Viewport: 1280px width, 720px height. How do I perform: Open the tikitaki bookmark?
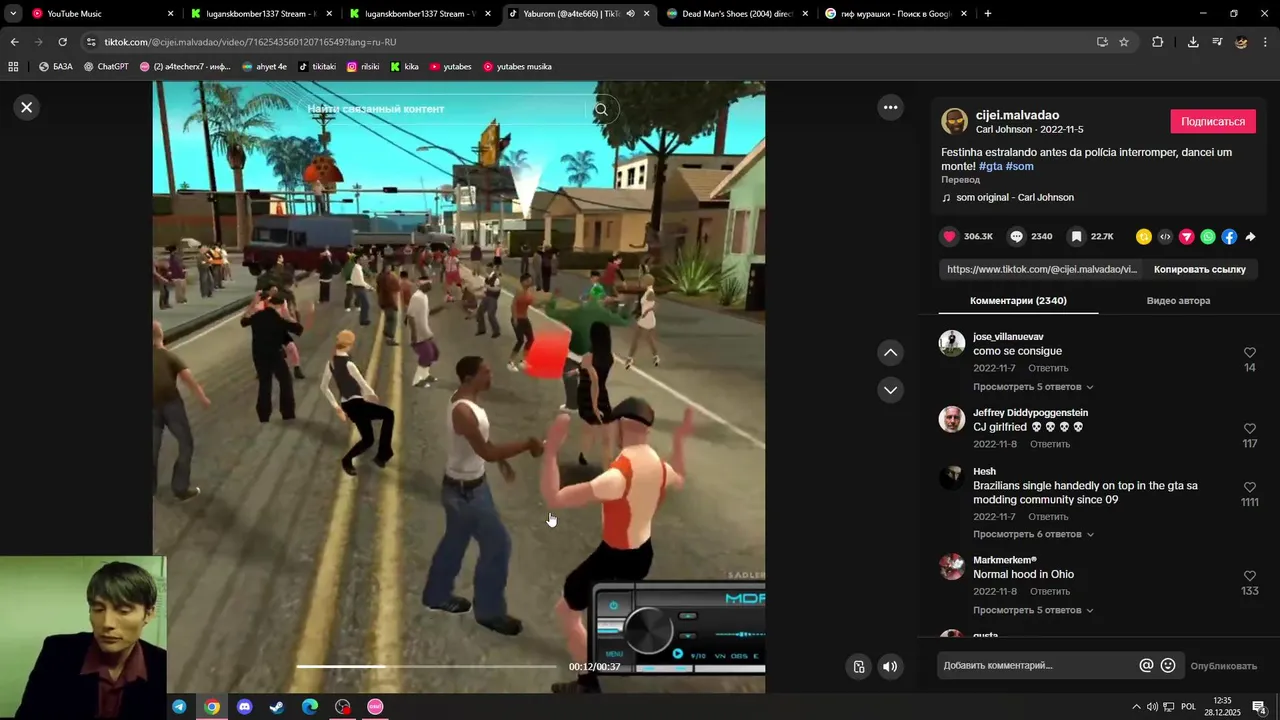[317, 67]
